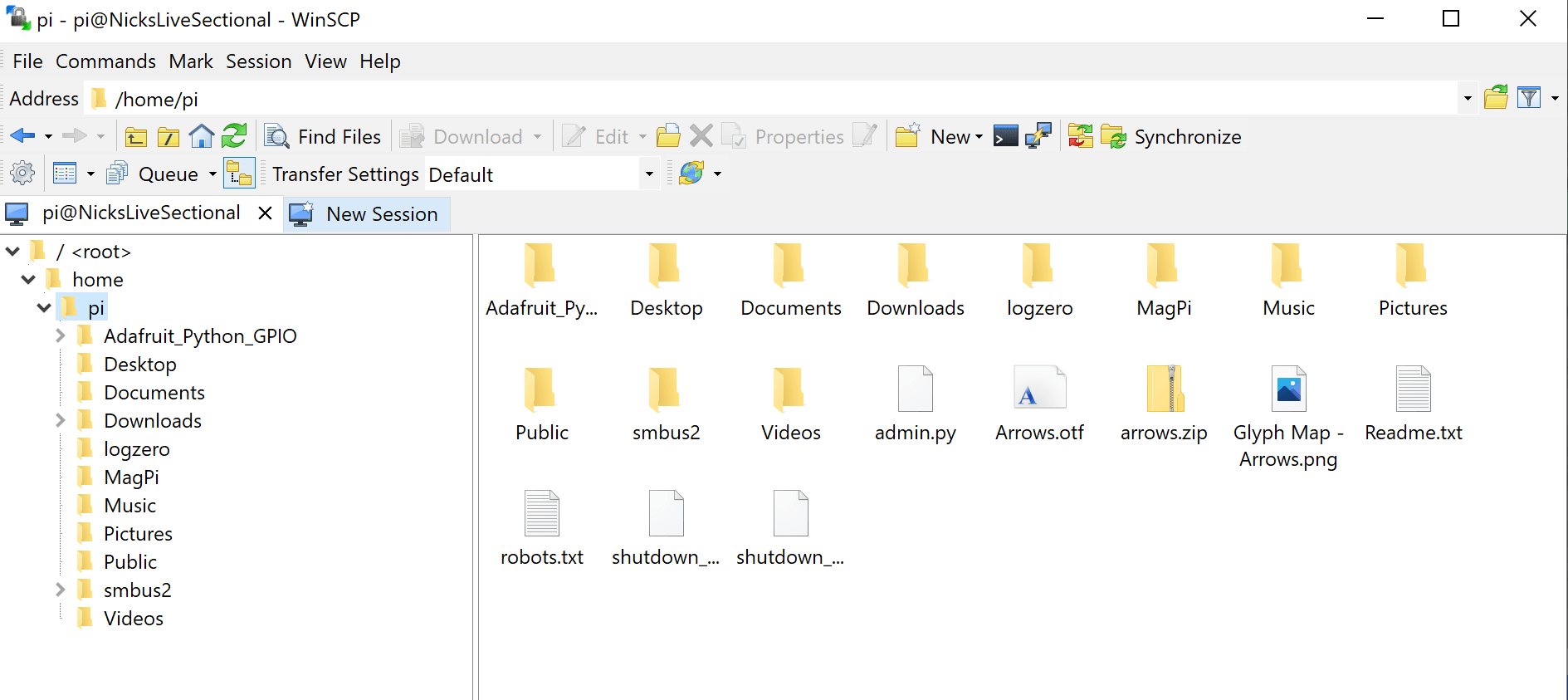Screen dimensions: 1568x700
Task: Click the globe keep-up-to-date icon
Action: (691, 174)
